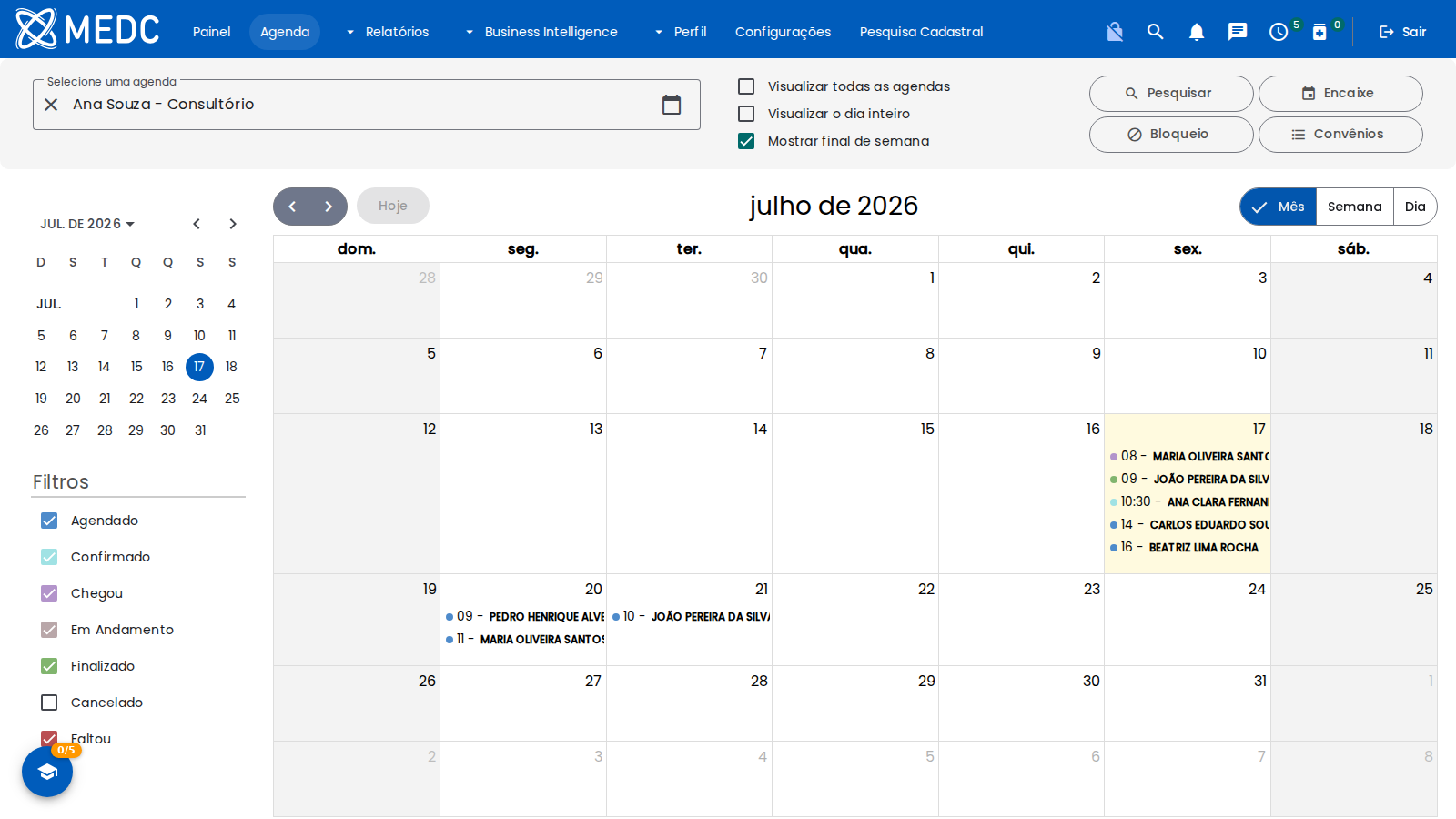1456x819 pixels.
Task: Enable Visualizar o dia inteiro checkbox
Action: click(746, 114)
